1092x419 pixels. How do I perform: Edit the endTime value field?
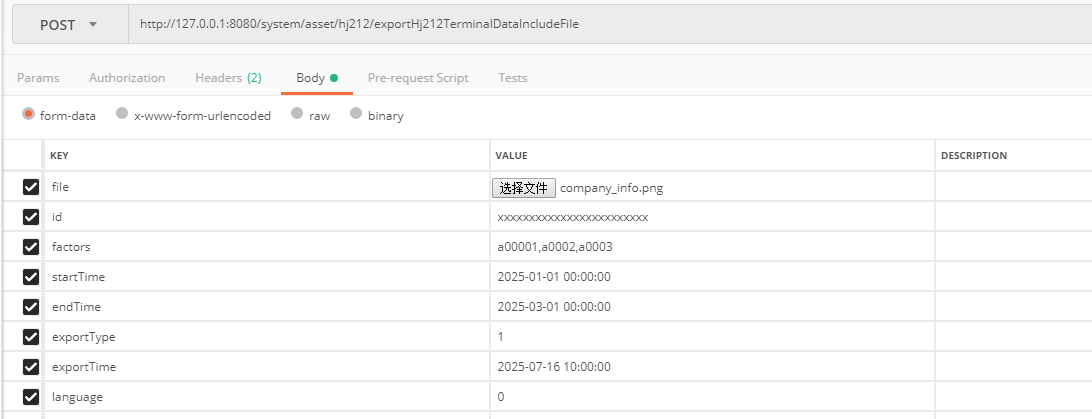tap(712, 307)
